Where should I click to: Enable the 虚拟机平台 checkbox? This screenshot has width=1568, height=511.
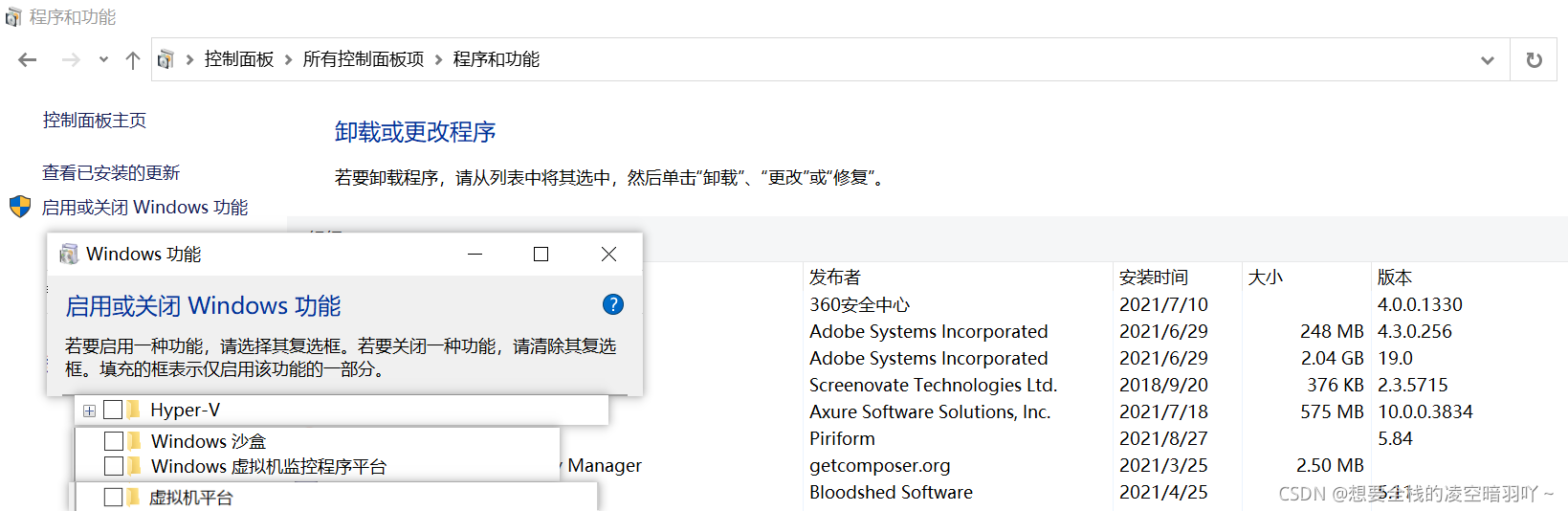click(x=113, y=497)
